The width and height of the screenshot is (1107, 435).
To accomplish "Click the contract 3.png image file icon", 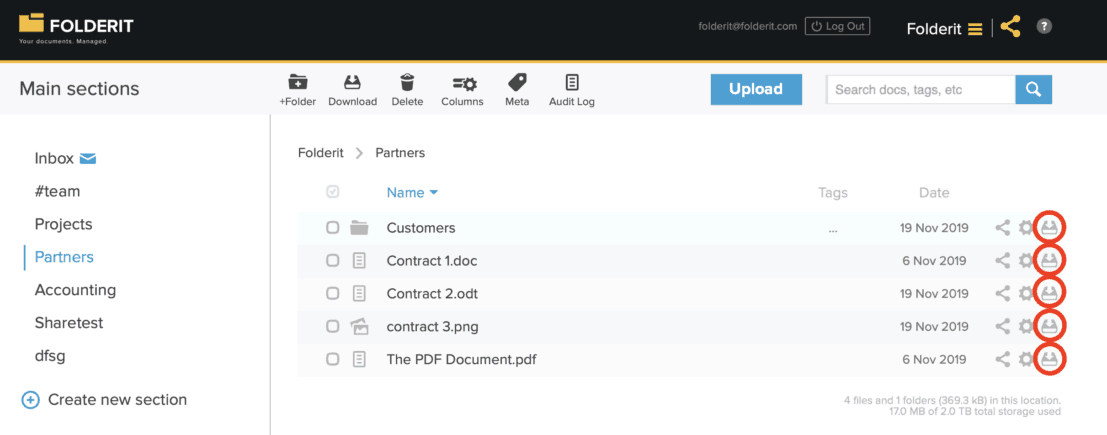I will pos(359,326).
